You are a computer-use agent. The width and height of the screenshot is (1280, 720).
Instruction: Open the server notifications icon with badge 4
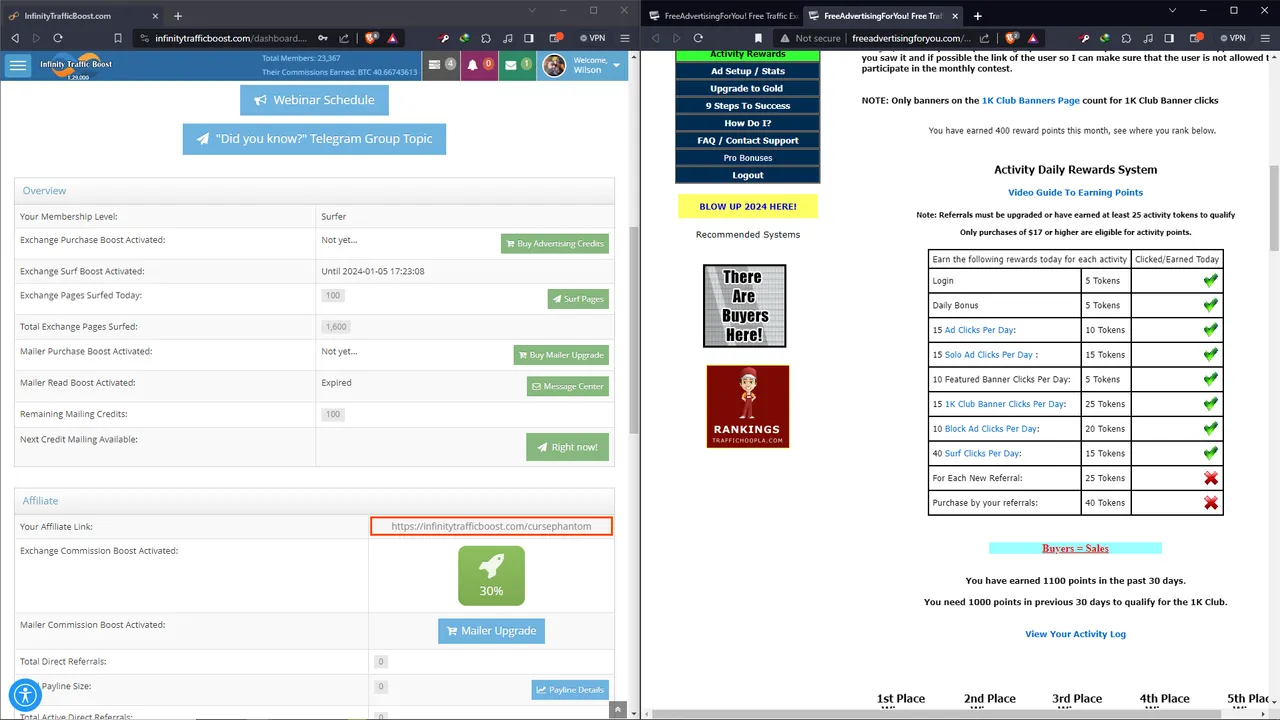point(440,65)
